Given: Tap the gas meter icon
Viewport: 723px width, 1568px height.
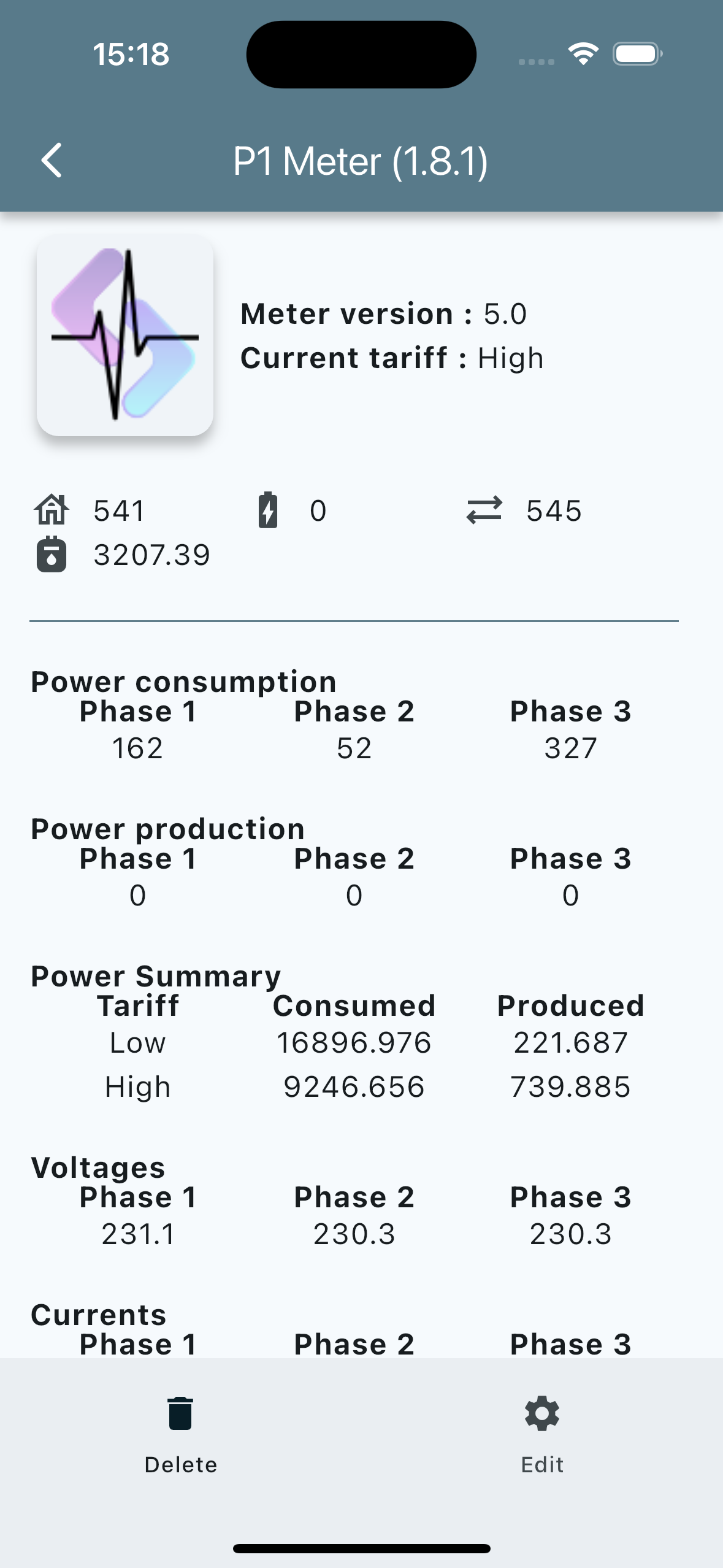Looking at the screenshot, I should click(x=52, y=555).
